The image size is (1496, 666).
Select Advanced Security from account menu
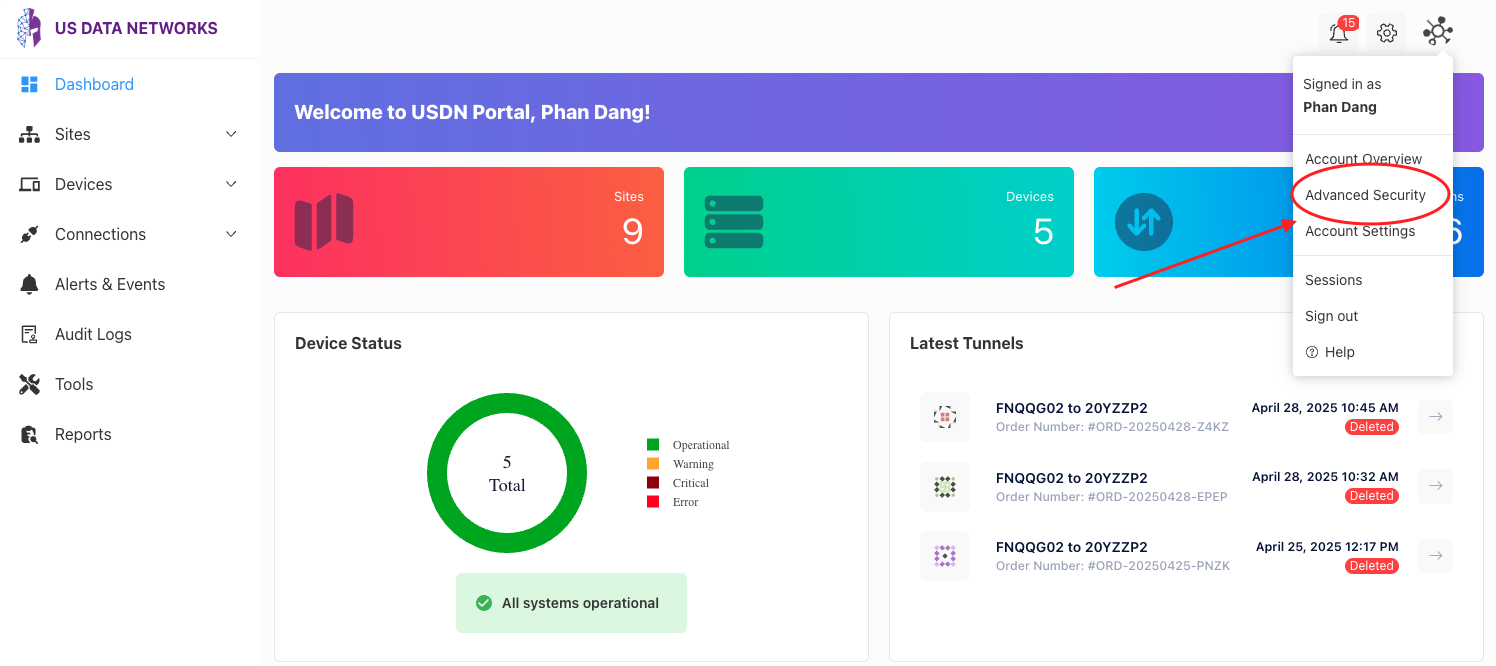tap(1365, 195)
